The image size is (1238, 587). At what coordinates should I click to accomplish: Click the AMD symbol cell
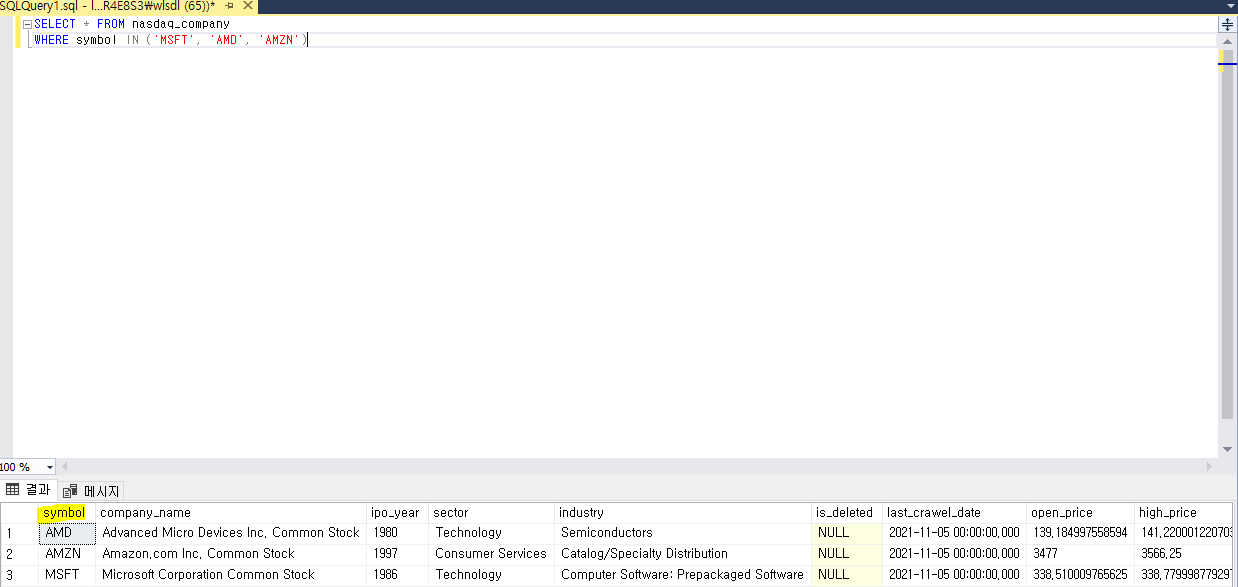click(66, 533)
